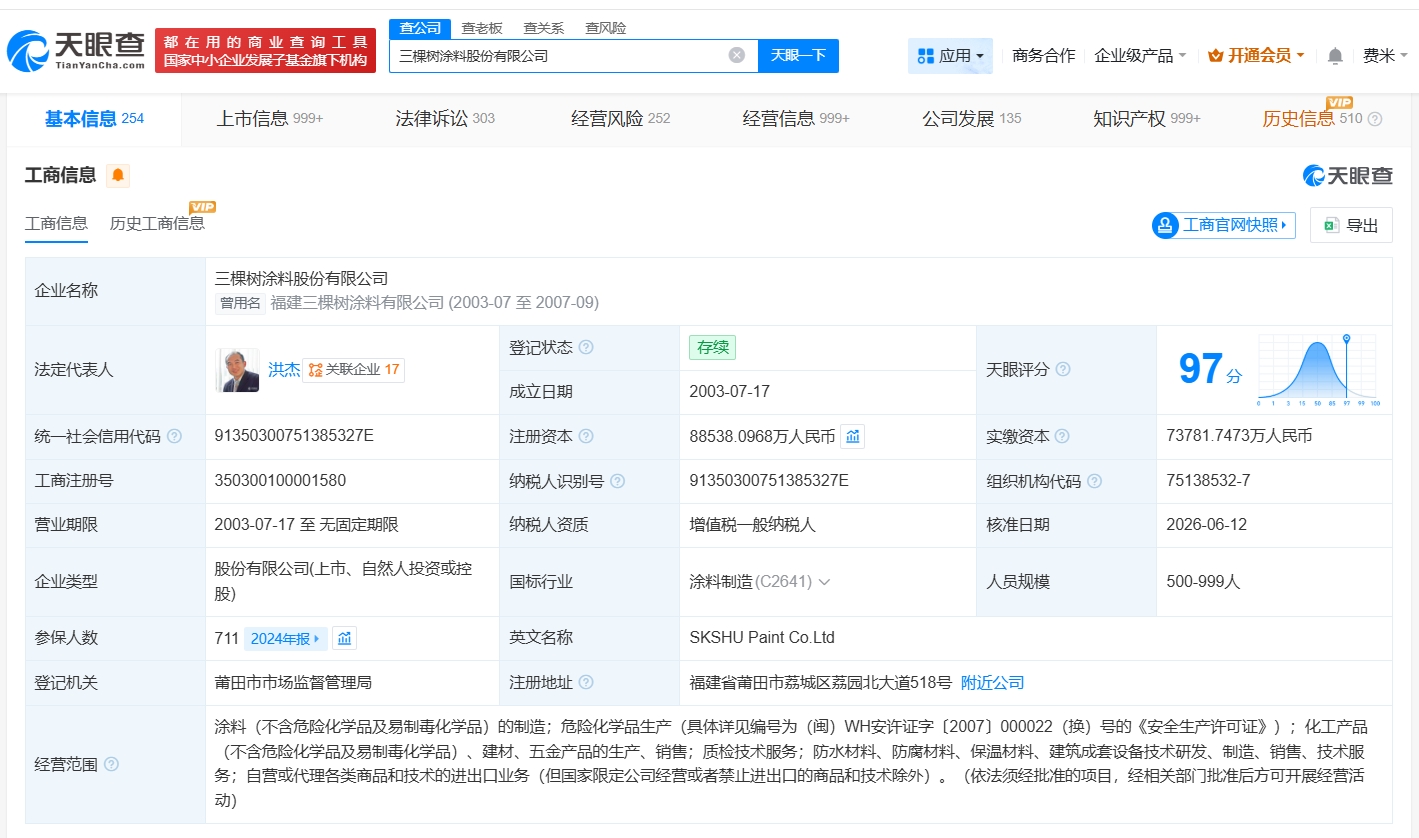Click the taxpayer type 增值税一般纳税人
This screenshot has height=838, width=1419.
click(x=753, y=525)
